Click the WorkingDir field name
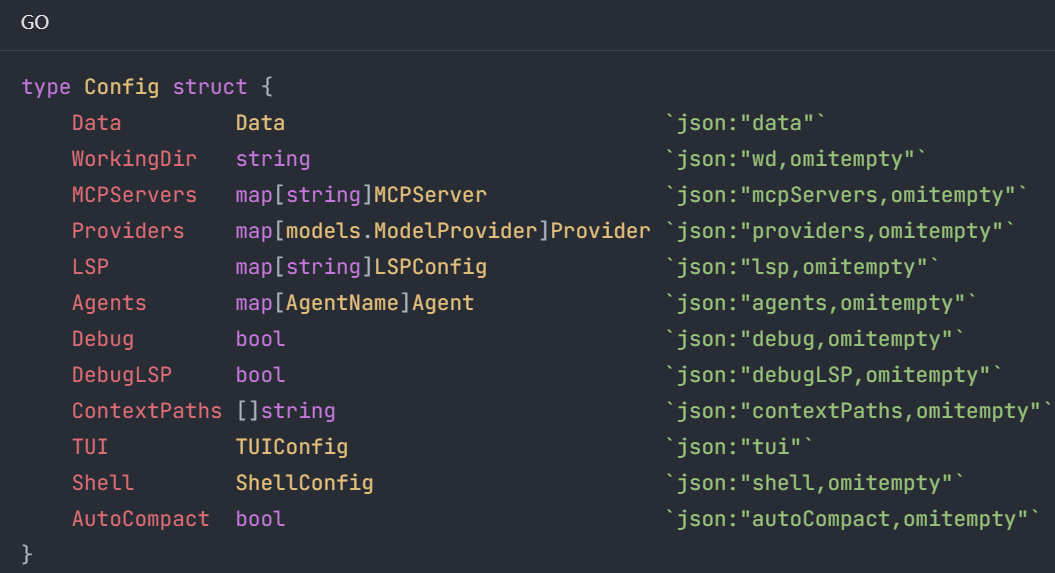 point(134,159)
